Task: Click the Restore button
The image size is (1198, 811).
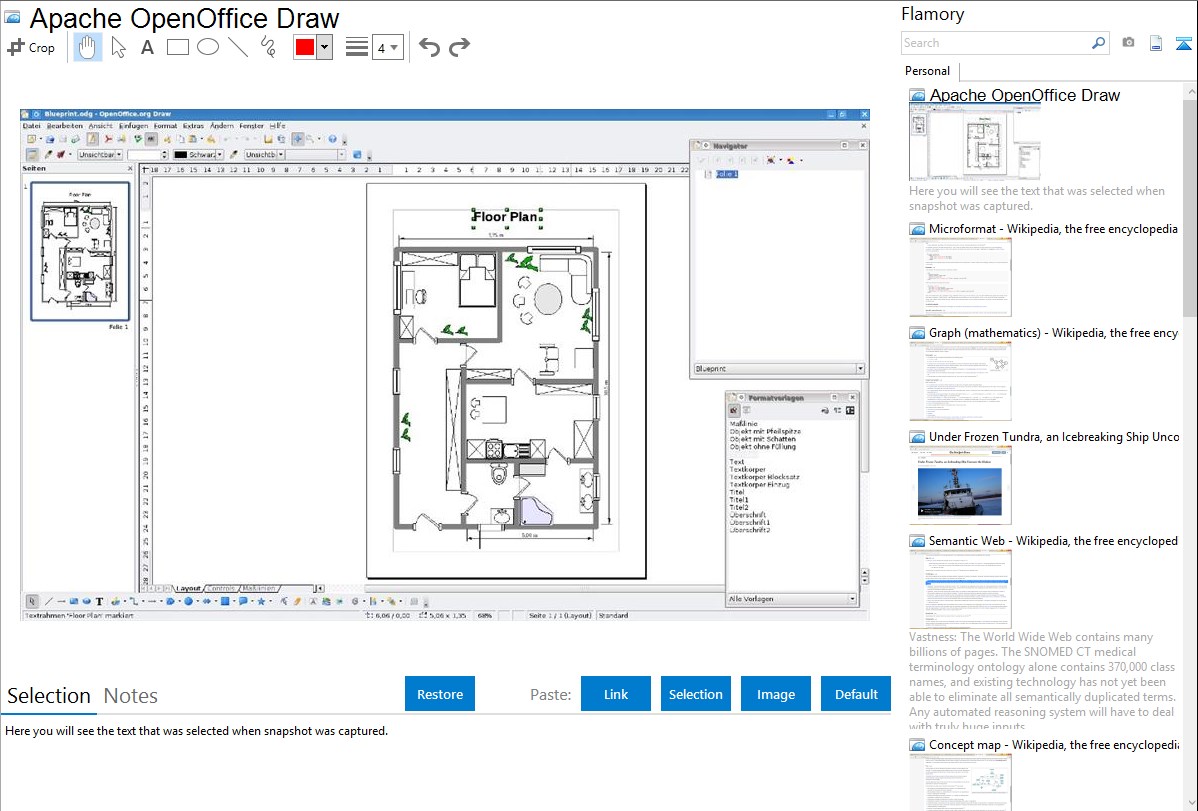Action: [439, 694]
